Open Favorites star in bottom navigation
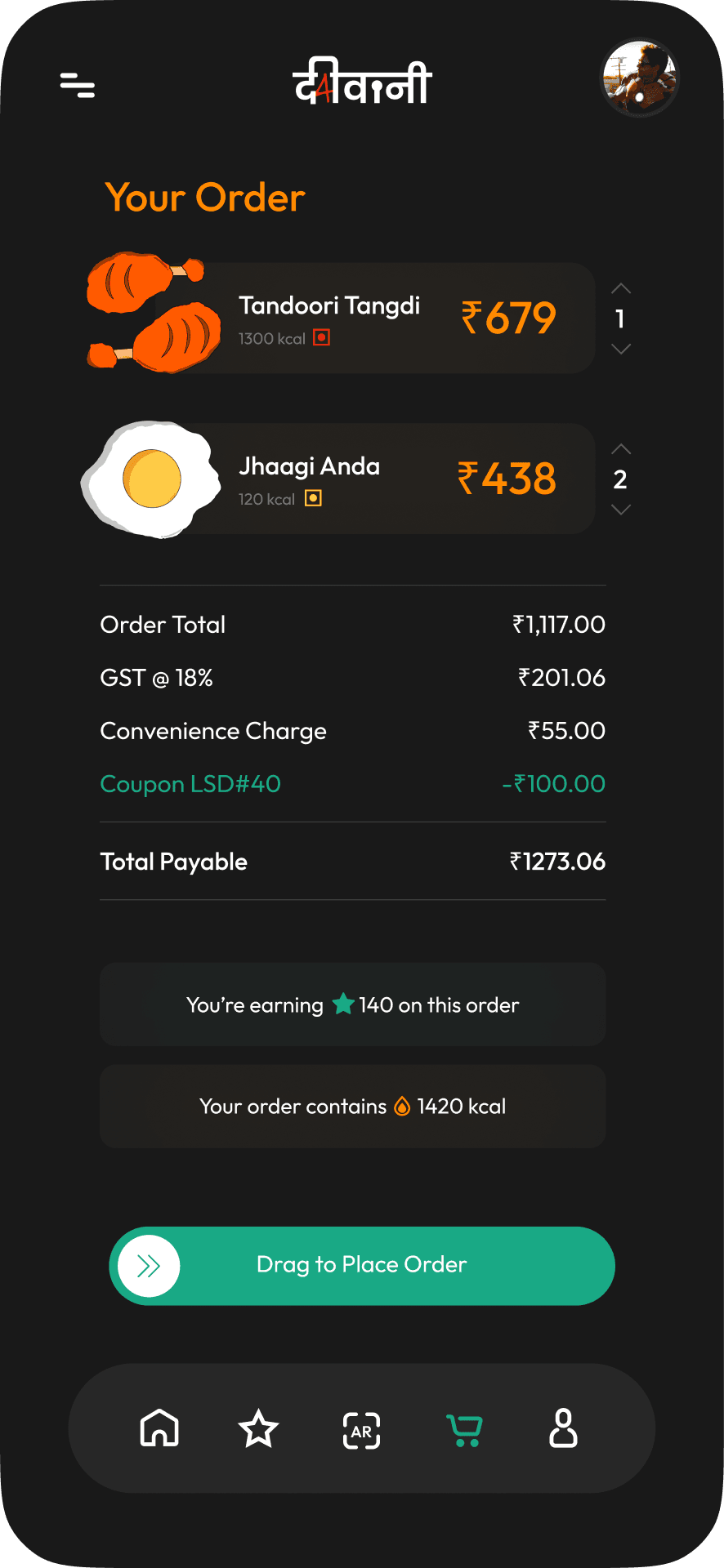Viewport: 724px width, 1568px height. (x=258, y=1429)
